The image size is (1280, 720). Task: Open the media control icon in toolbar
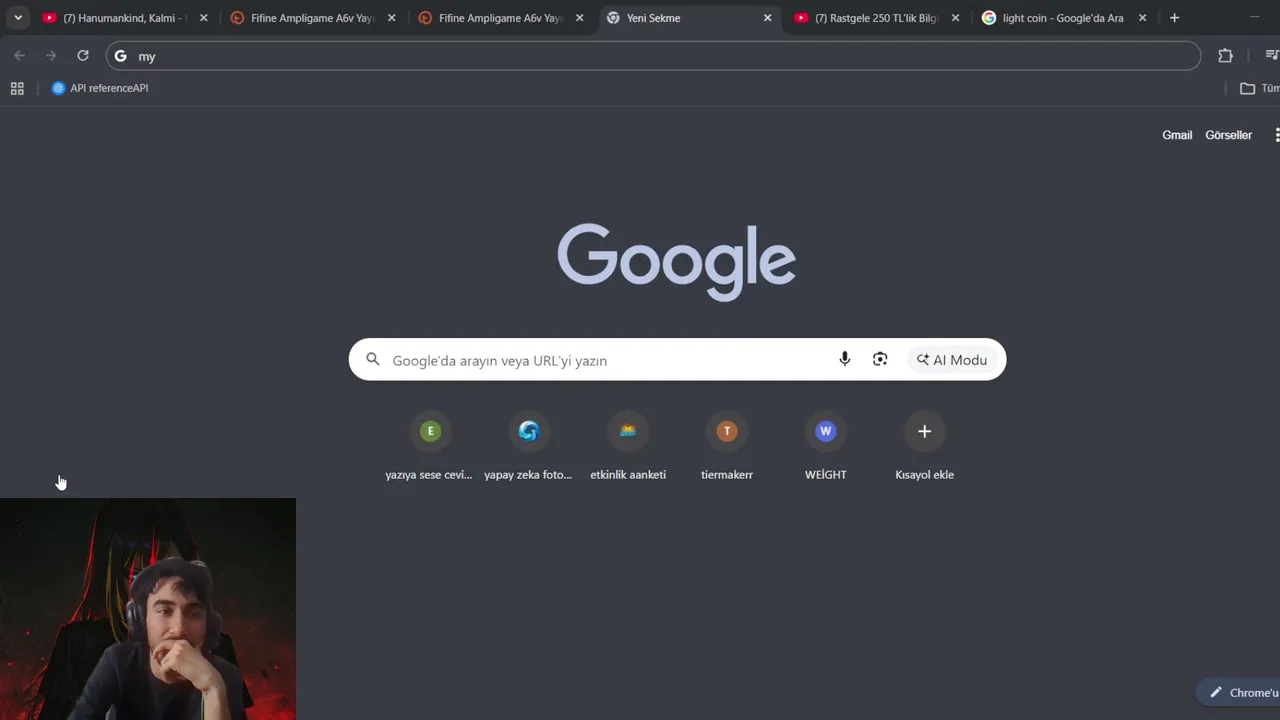(x=1271, y=56)
